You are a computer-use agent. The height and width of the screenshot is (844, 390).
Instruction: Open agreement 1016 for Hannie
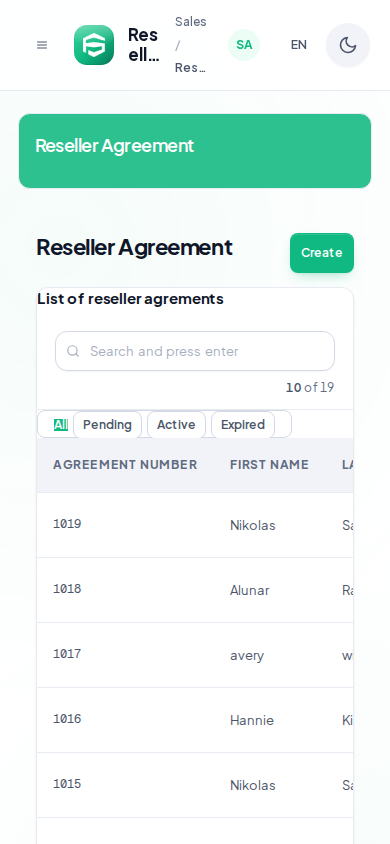tap(195, 720)
